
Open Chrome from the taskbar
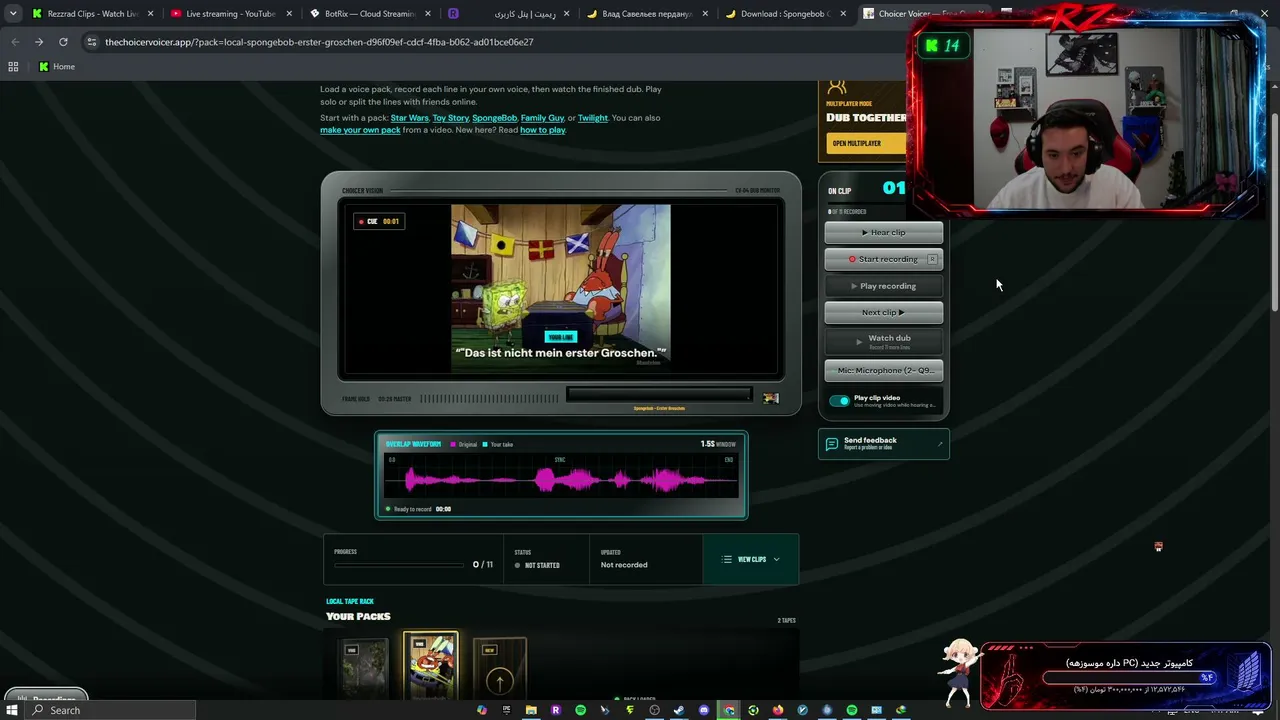(729, 710)
